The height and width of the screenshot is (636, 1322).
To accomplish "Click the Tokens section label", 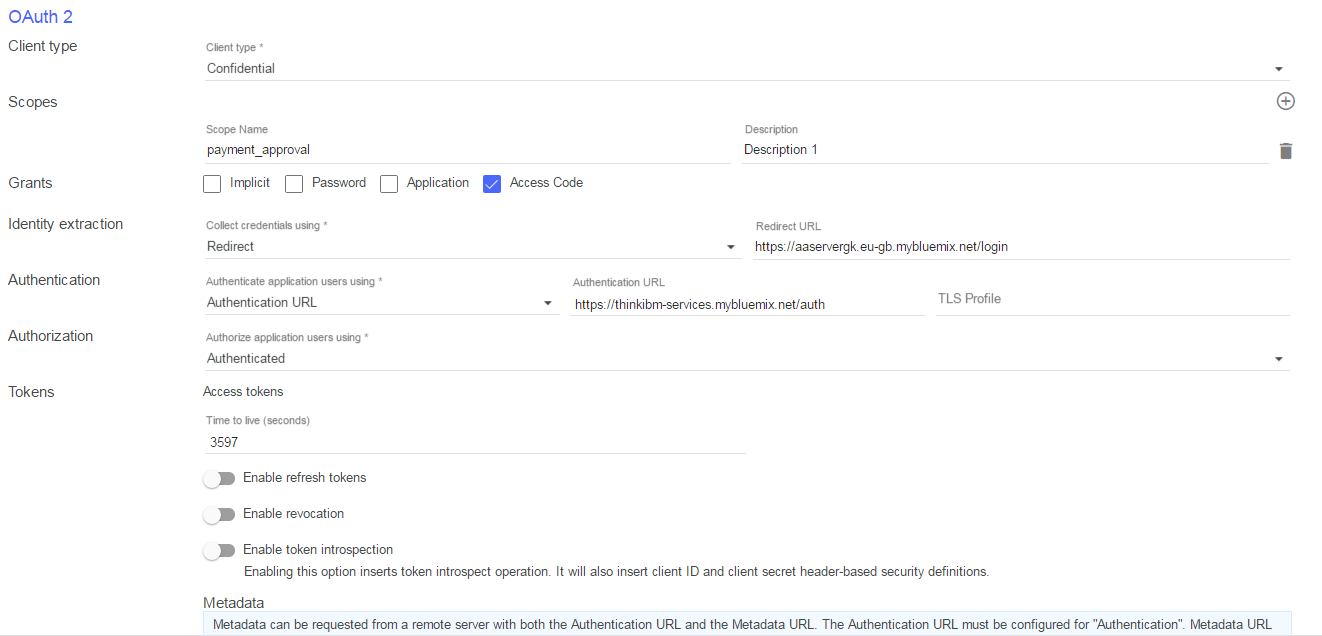I will tap(31, 392).
